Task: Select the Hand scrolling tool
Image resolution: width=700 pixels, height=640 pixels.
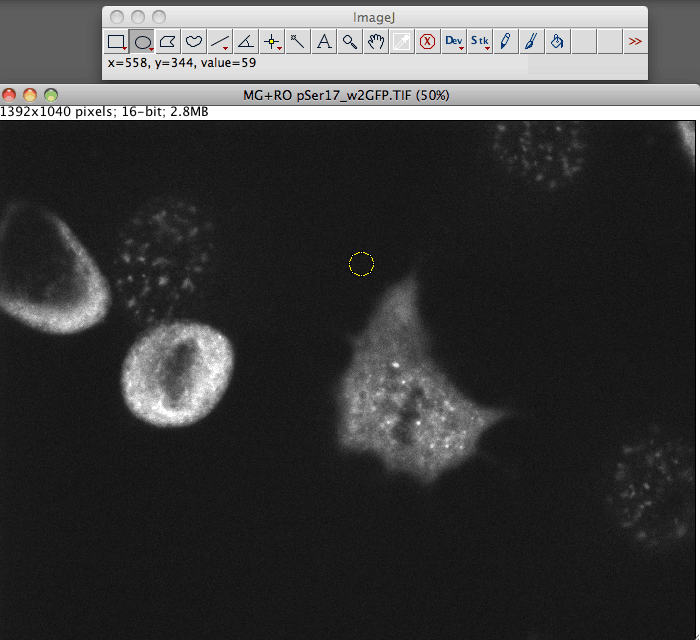Action: [x=376, y=41]
